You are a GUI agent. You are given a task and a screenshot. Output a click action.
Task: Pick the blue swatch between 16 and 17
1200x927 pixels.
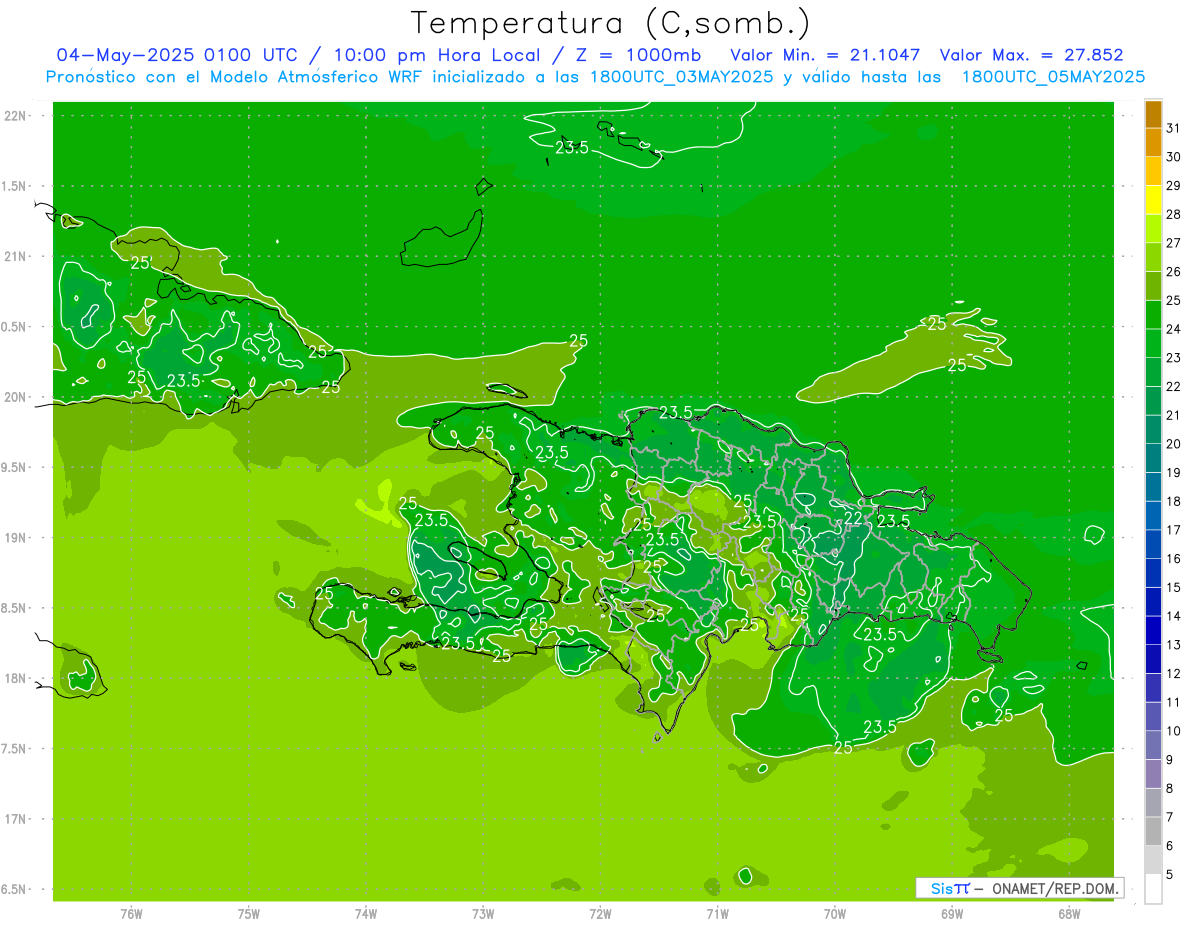[1154, 544]
